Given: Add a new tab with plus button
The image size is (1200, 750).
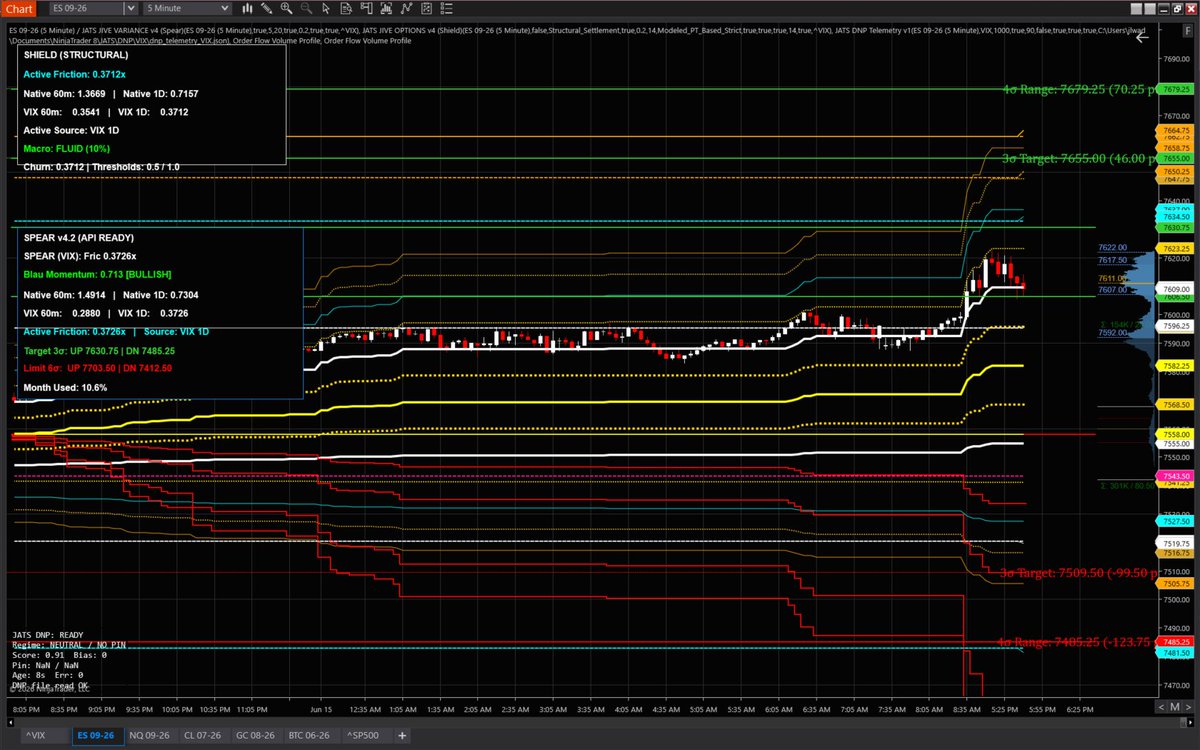Looking at the screenshot, I should pyautogui.click(x=403, y=735).
